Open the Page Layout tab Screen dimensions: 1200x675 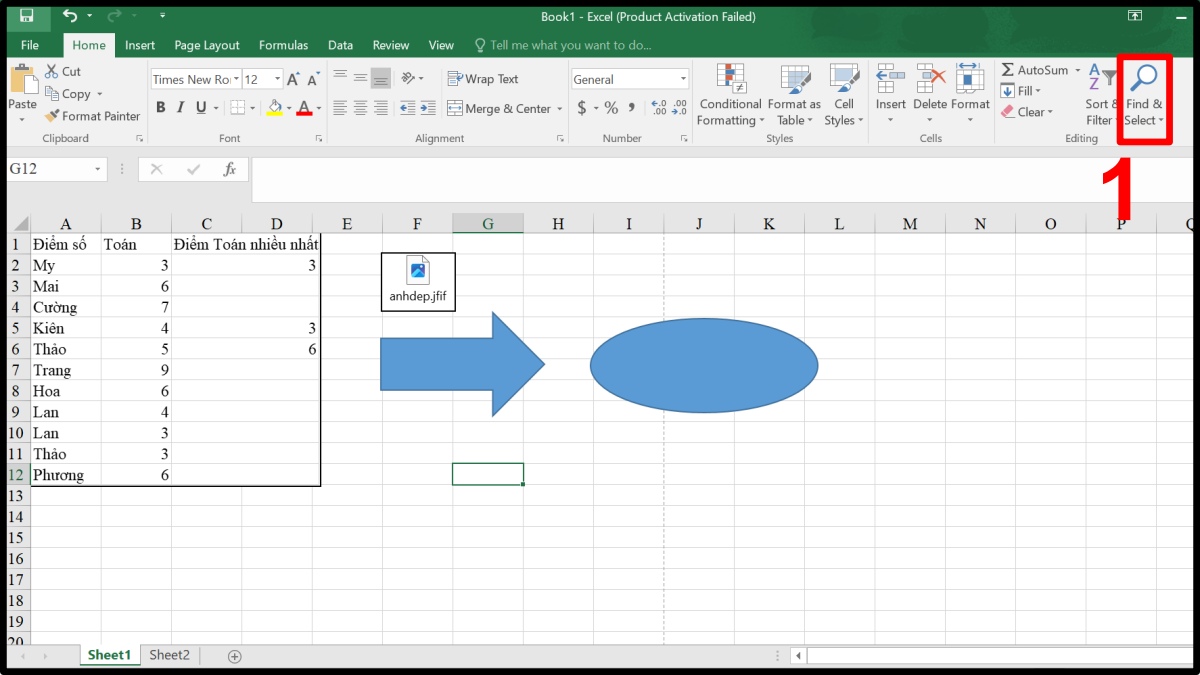207,45
